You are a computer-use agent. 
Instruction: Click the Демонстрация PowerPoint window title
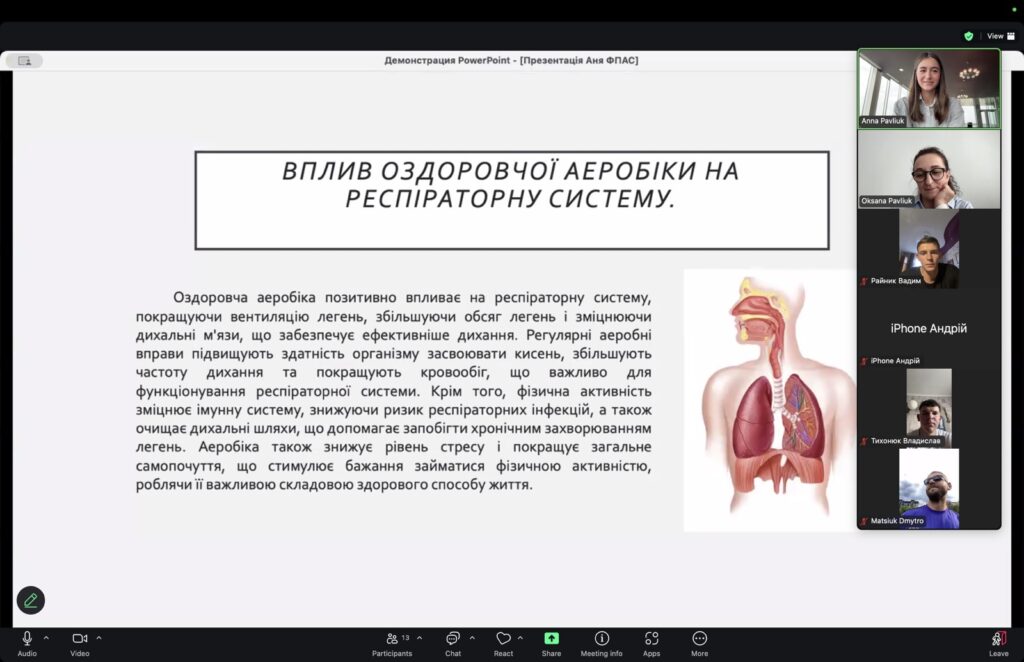pyautogui.click(x=511, y=60)
